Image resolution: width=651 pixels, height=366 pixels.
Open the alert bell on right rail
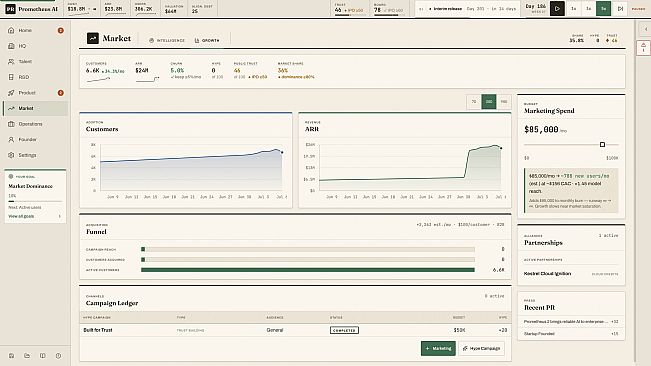(643, 47)
